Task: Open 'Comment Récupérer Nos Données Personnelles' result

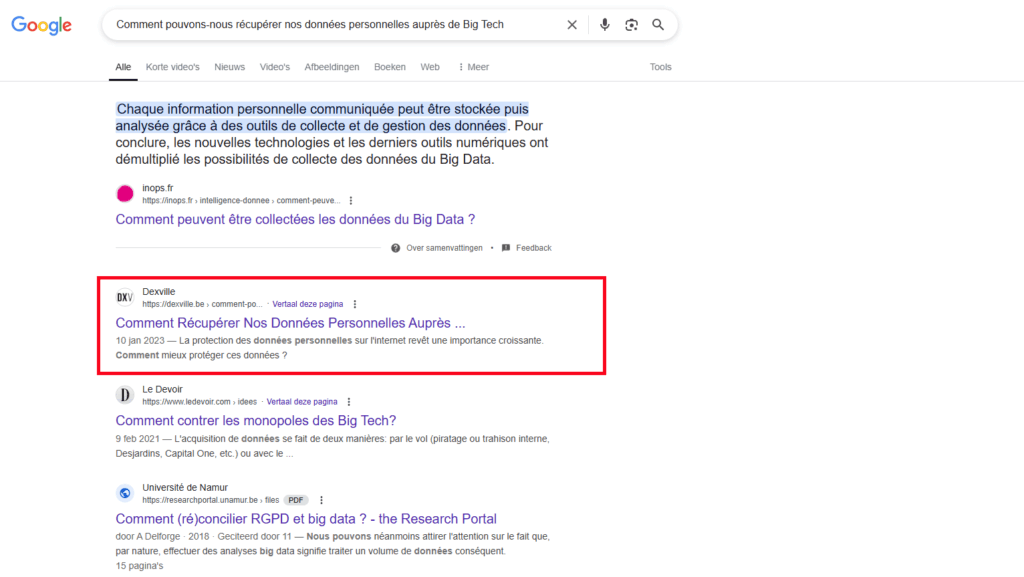Action: (x=291, y=323)
